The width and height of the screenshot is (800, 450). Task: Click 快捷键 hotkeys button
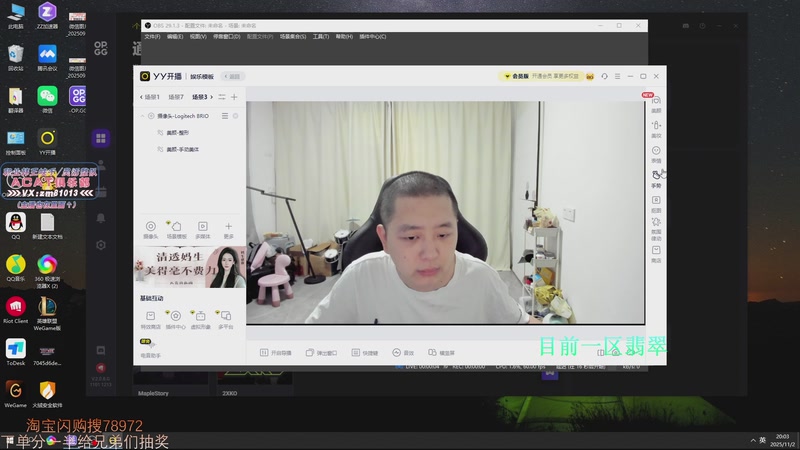coord(365,353)
